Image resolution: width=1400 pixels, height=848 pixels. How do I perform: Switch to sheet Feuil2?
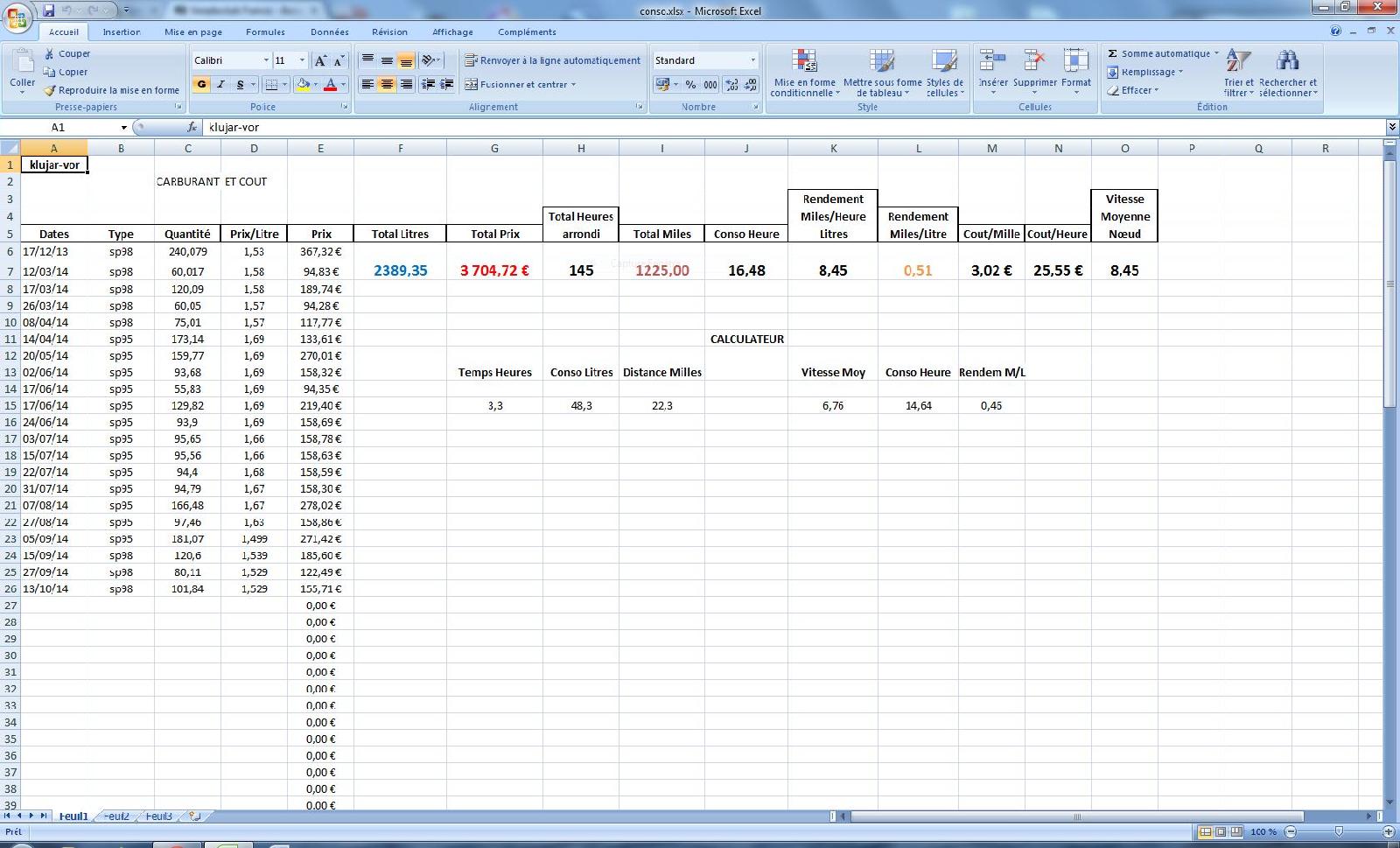tap(116, 816)
